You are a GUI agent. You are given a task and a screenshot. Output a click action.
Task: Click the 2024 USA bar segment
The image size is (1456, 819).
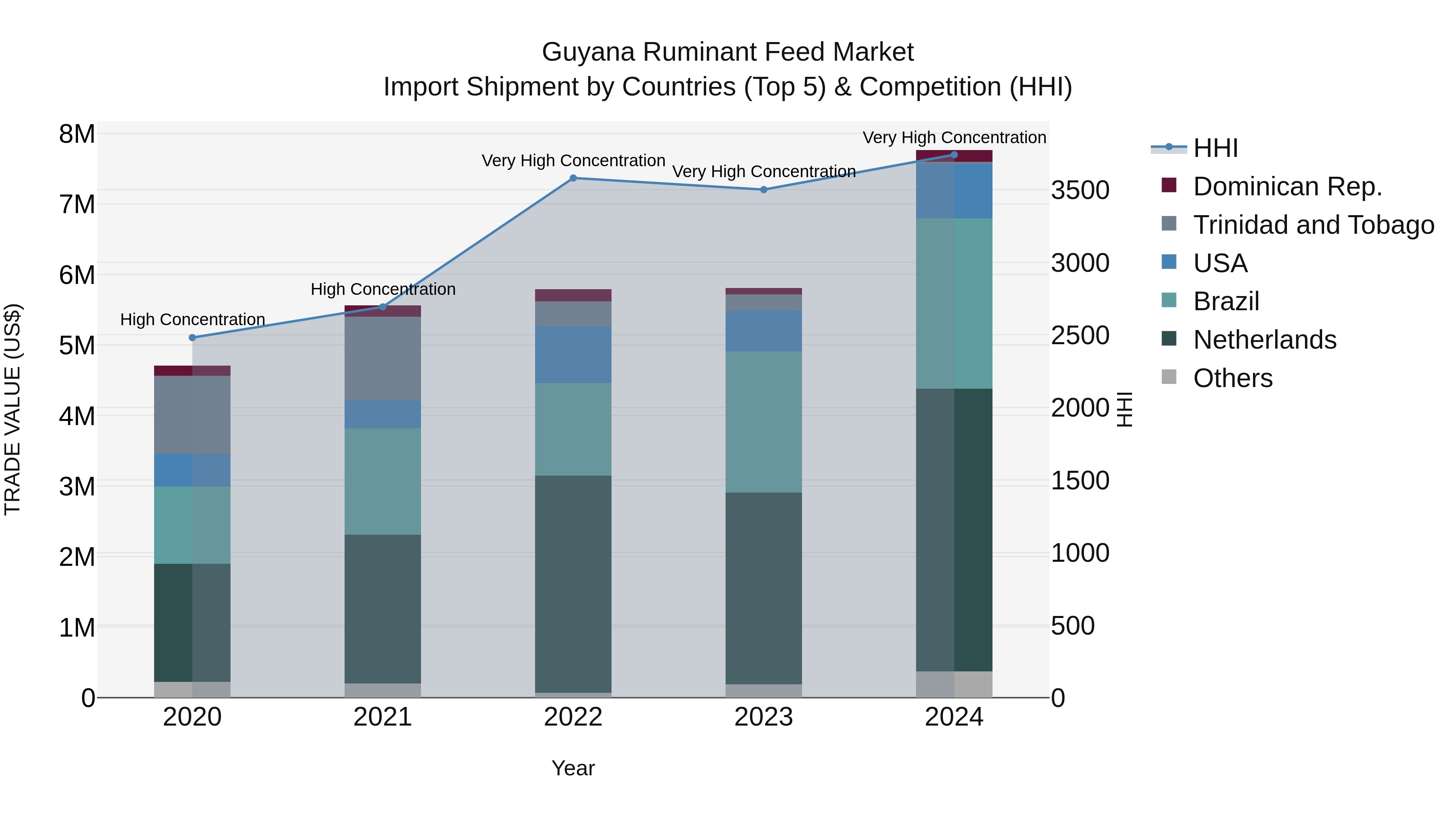(954, 190)
